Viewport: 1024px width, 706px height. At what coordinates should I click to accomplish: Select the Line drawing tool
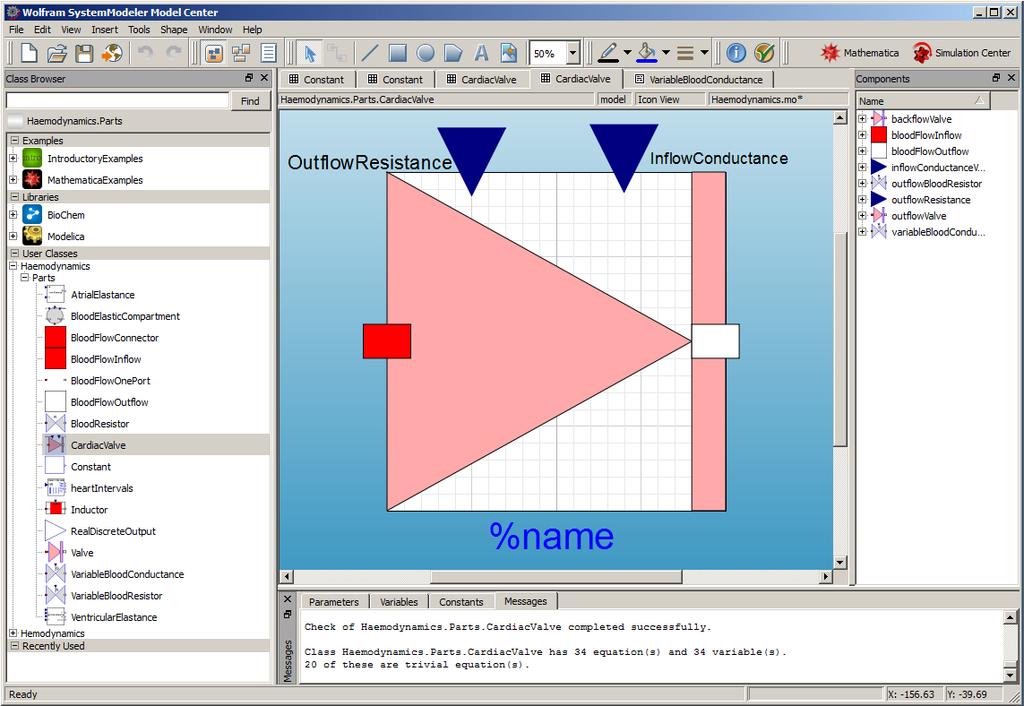pos(370,53)
